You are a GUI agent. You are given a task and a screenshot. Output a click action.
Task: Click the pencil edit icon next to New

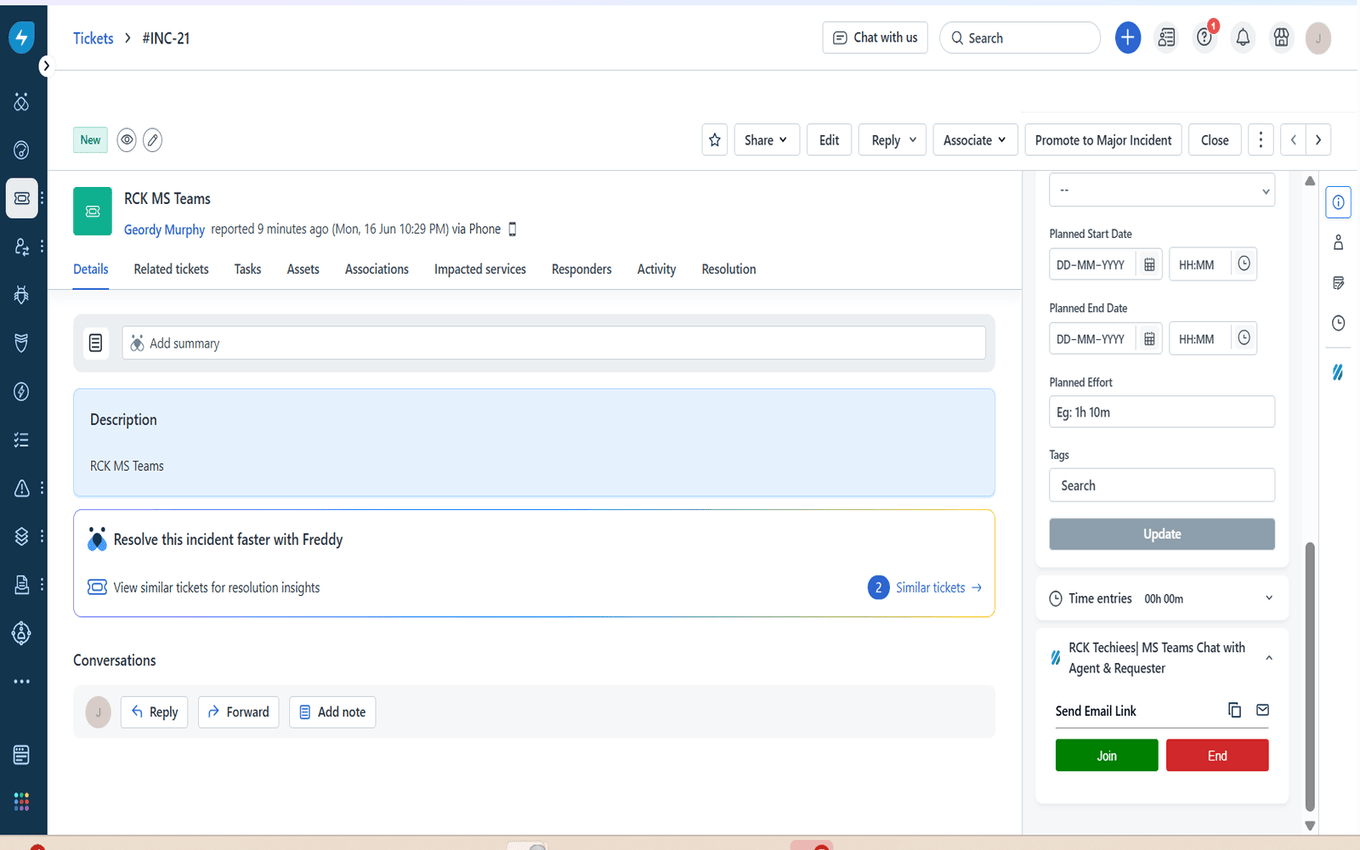[x=152, y=140]
